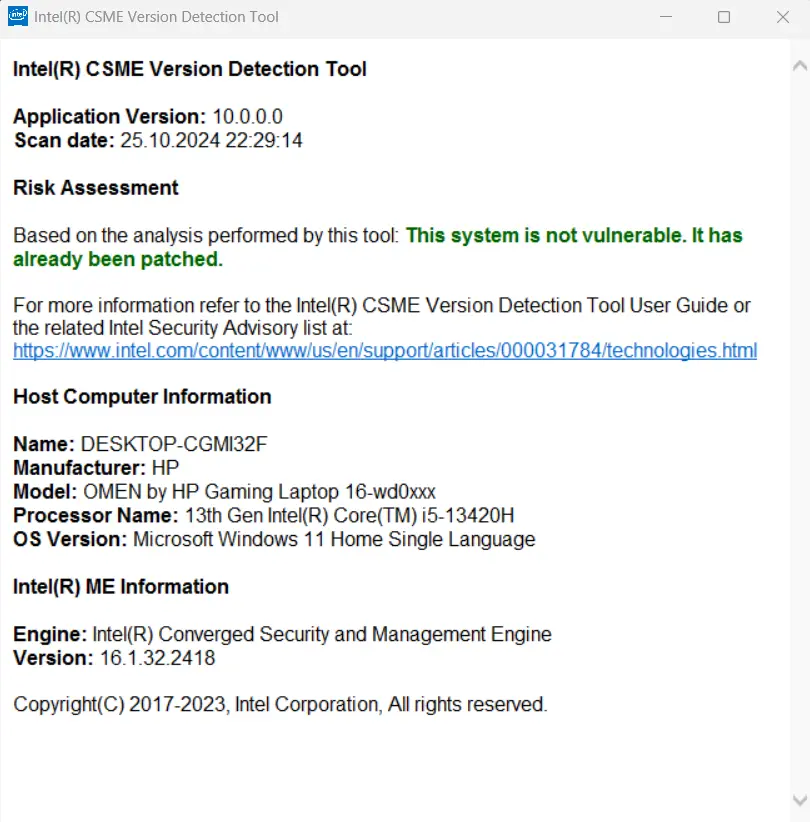
Task: Minimize the CSME Version Detection Tool window
Action: (666, 17)
